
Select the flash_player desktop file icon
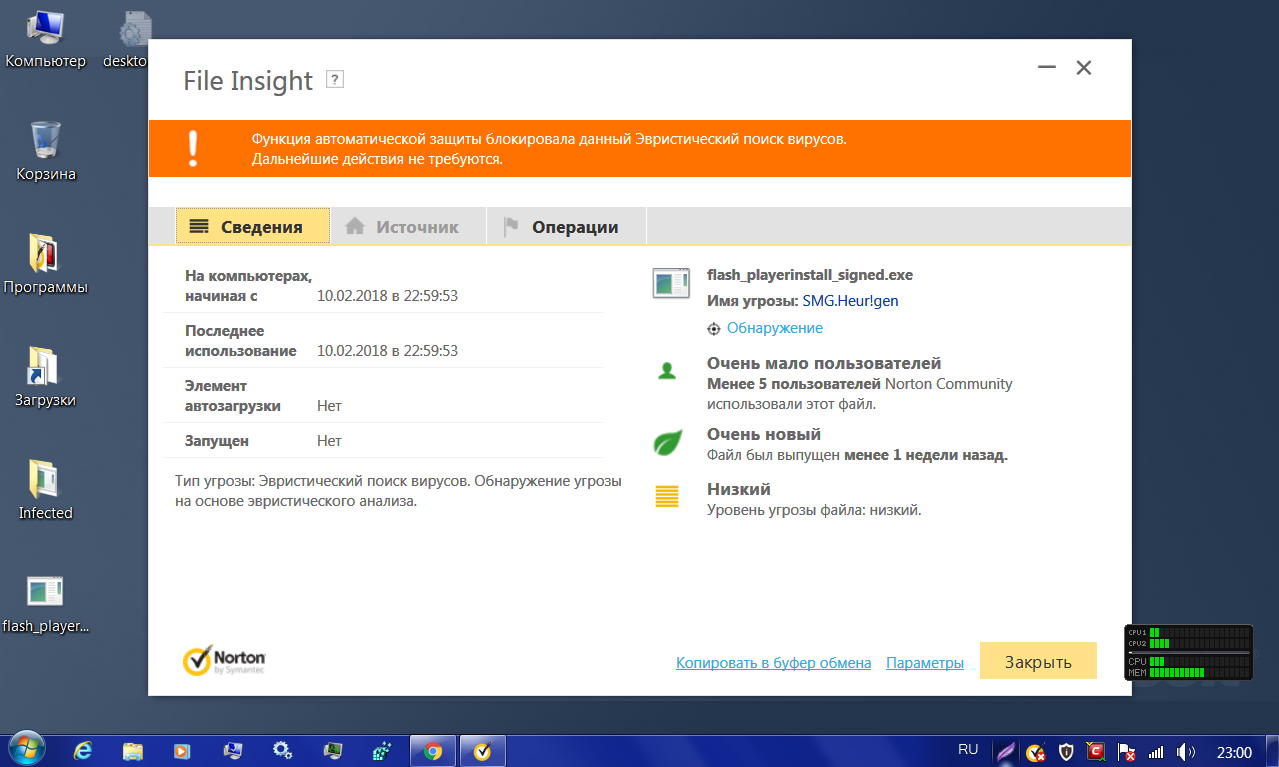pyautogui.click(x=46, y=604)
